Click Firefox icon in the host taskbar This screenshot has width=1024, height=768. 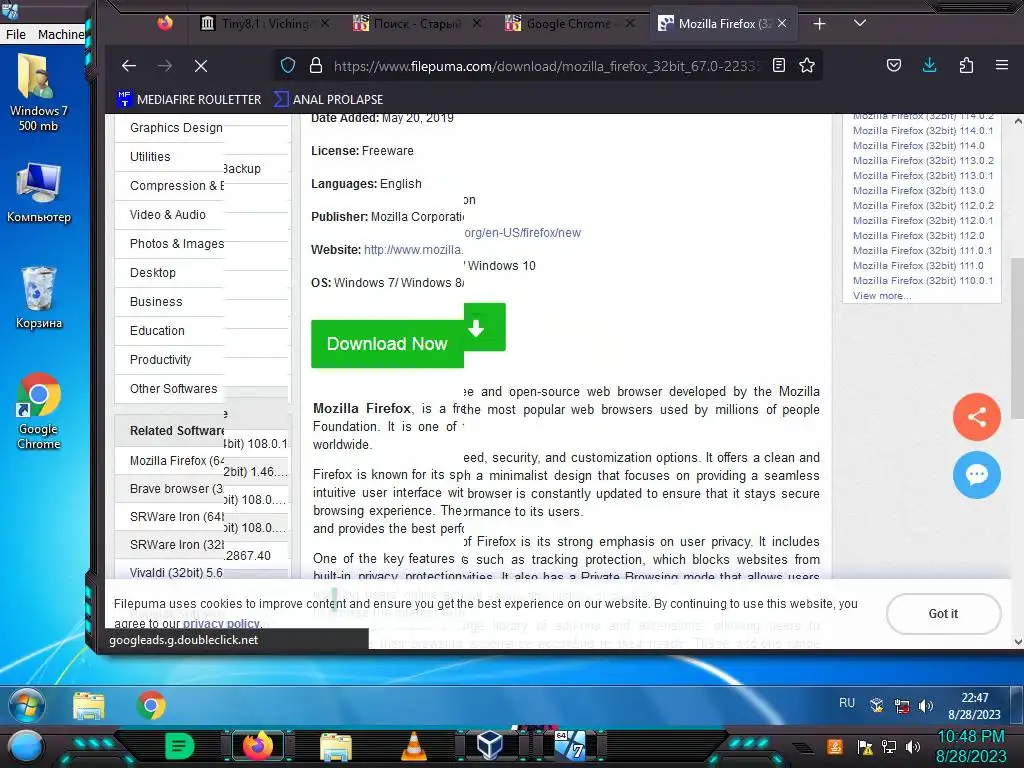click(257, 746)
